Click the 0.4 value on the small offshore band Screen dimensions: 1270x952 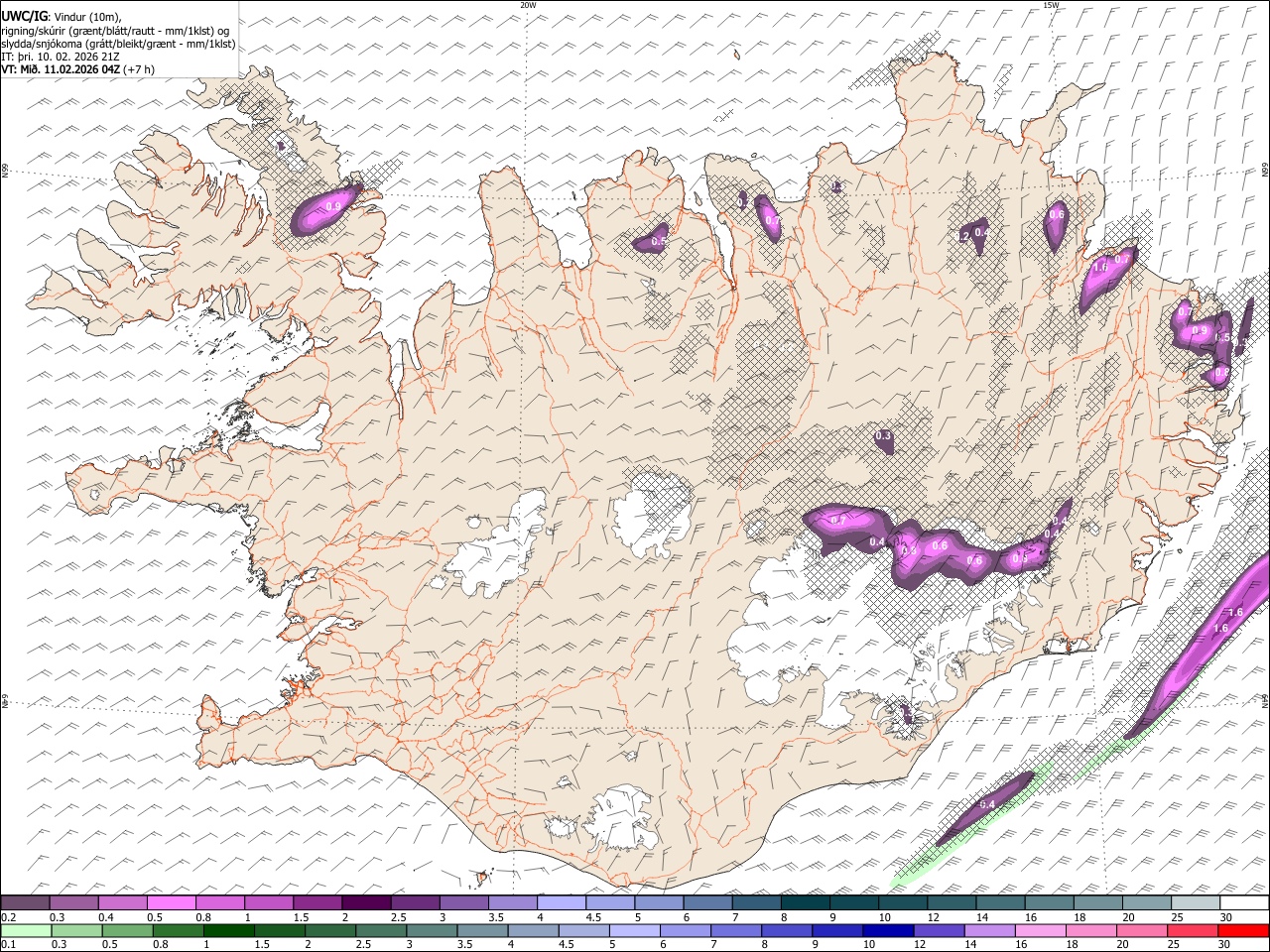pyautogui.click(x=987, y=803)
